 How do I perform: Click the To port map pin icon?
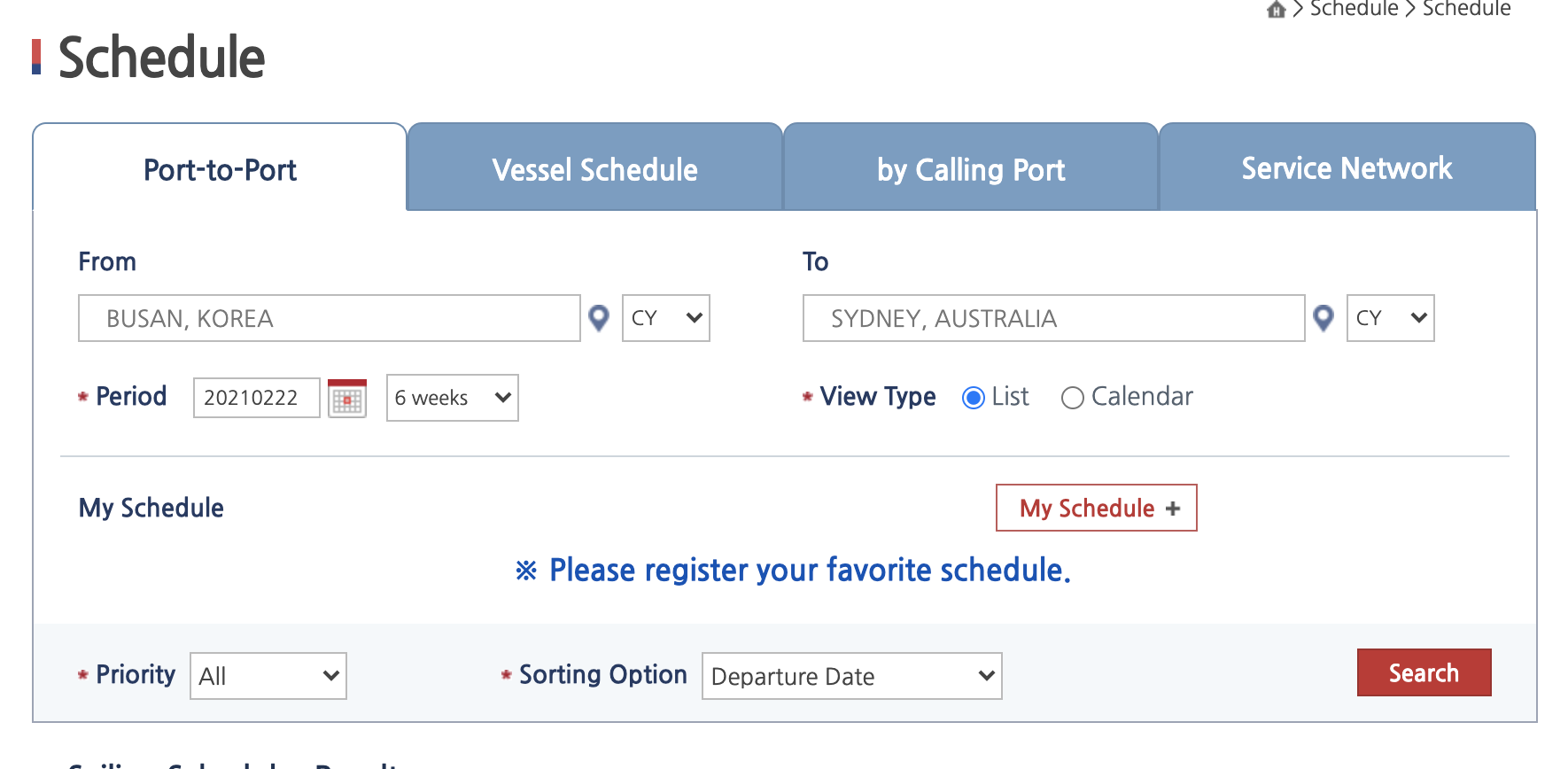[1323, 318]
